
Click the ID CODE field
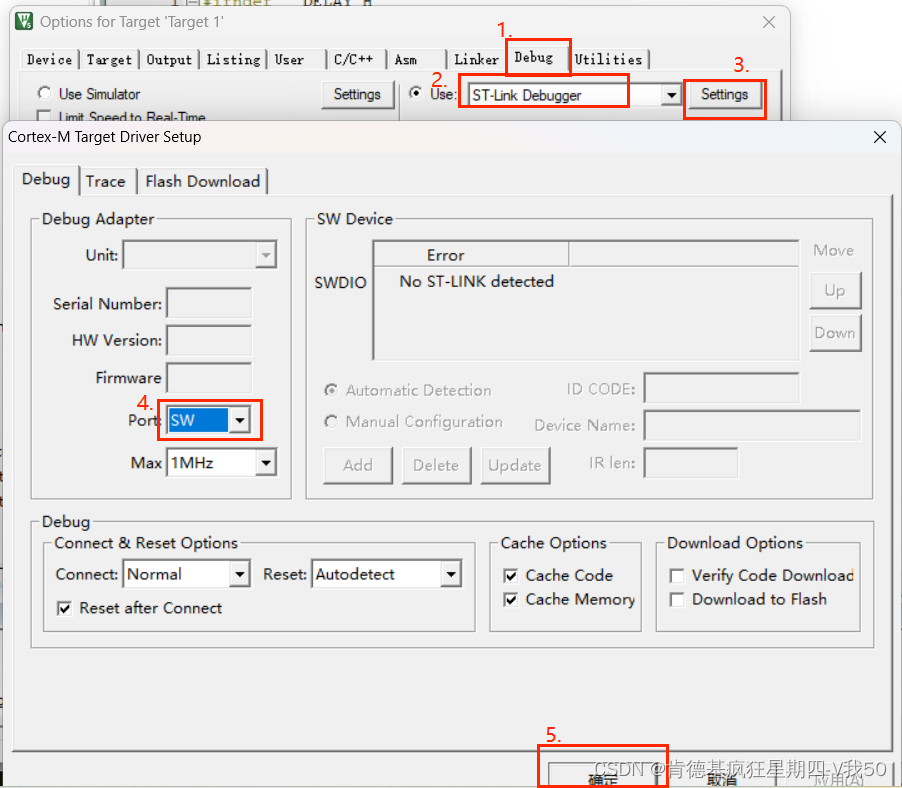pyautogui.click(x=721, y=388)
